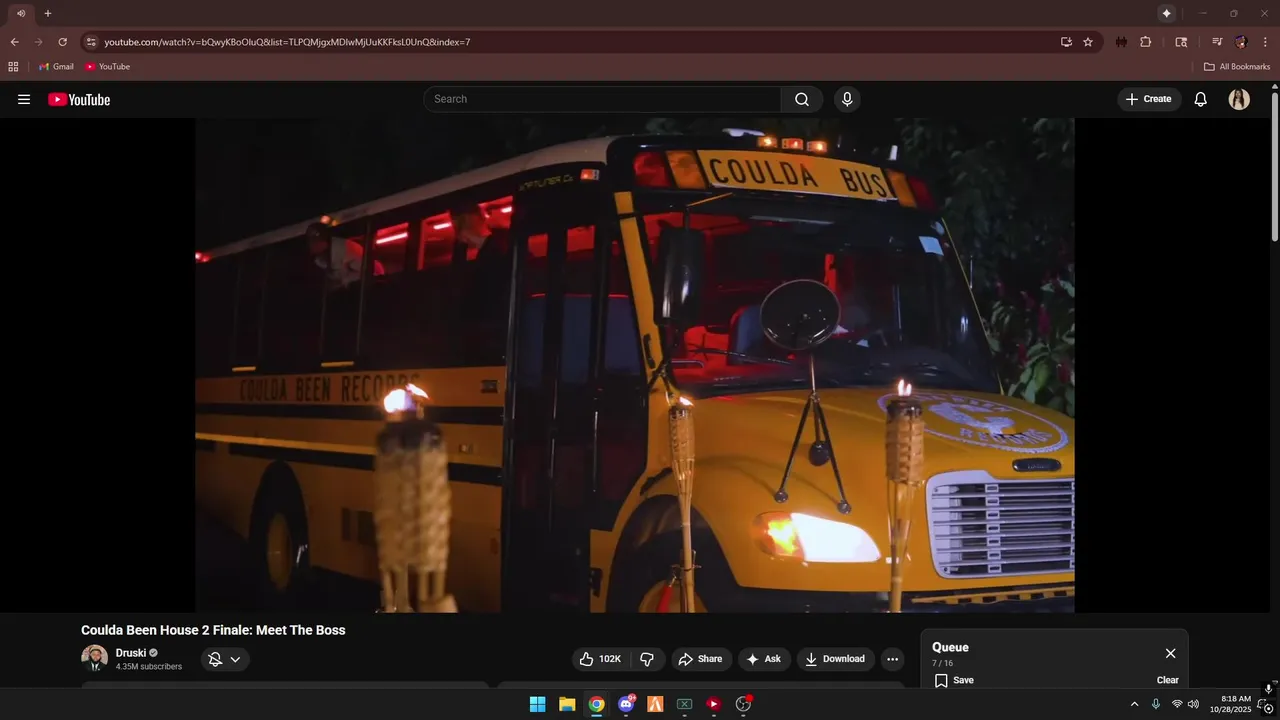
Task: Open the YouTube notifications bell
Action: [x=1201, y=99]
